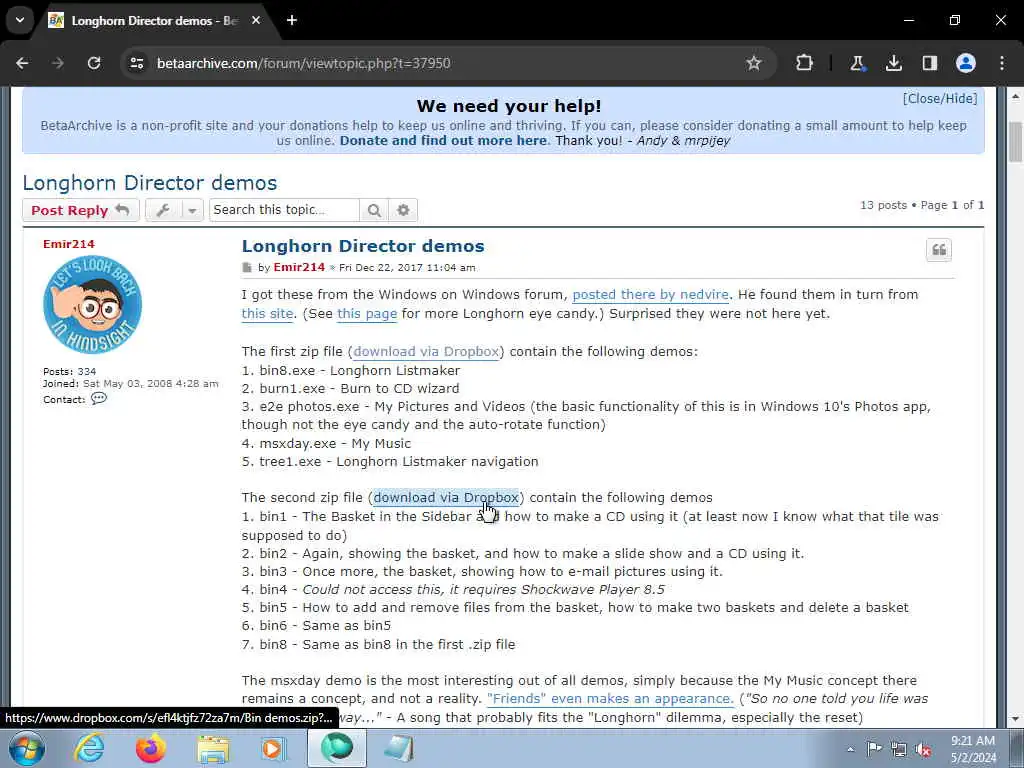Click scrollbar down arrow
Image resolution: width=1024 pixels, height=768 pixels.
pyautogui.click(x=1016, y=720)
